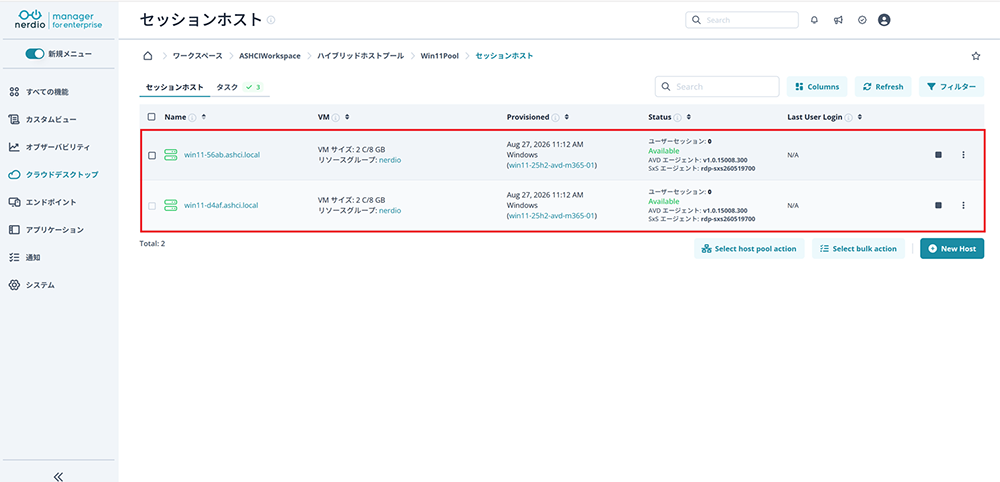
Task: Sort by the Status column arrows
Action: 688,117
